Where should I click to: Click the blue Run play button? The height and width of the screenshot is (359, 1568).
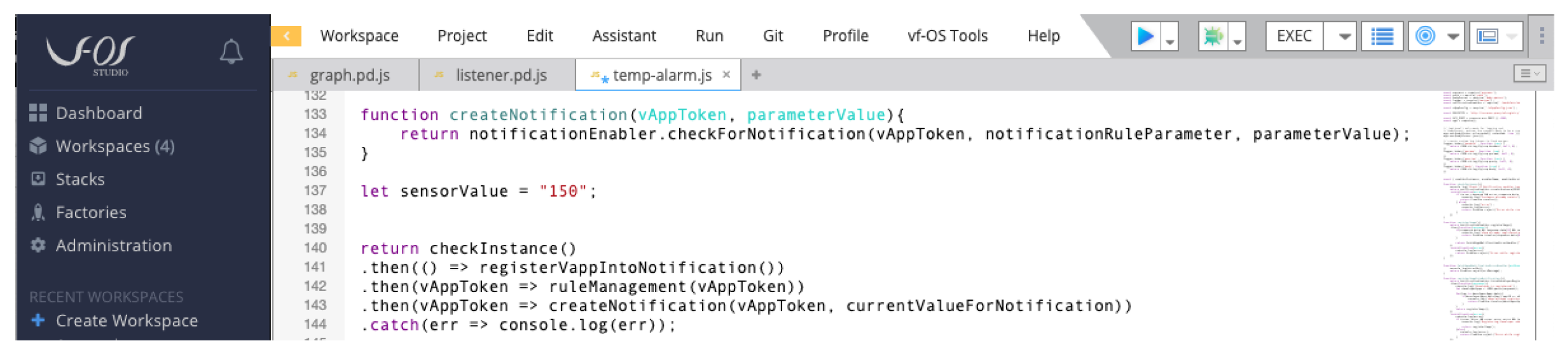click(x=1144, y=37)
